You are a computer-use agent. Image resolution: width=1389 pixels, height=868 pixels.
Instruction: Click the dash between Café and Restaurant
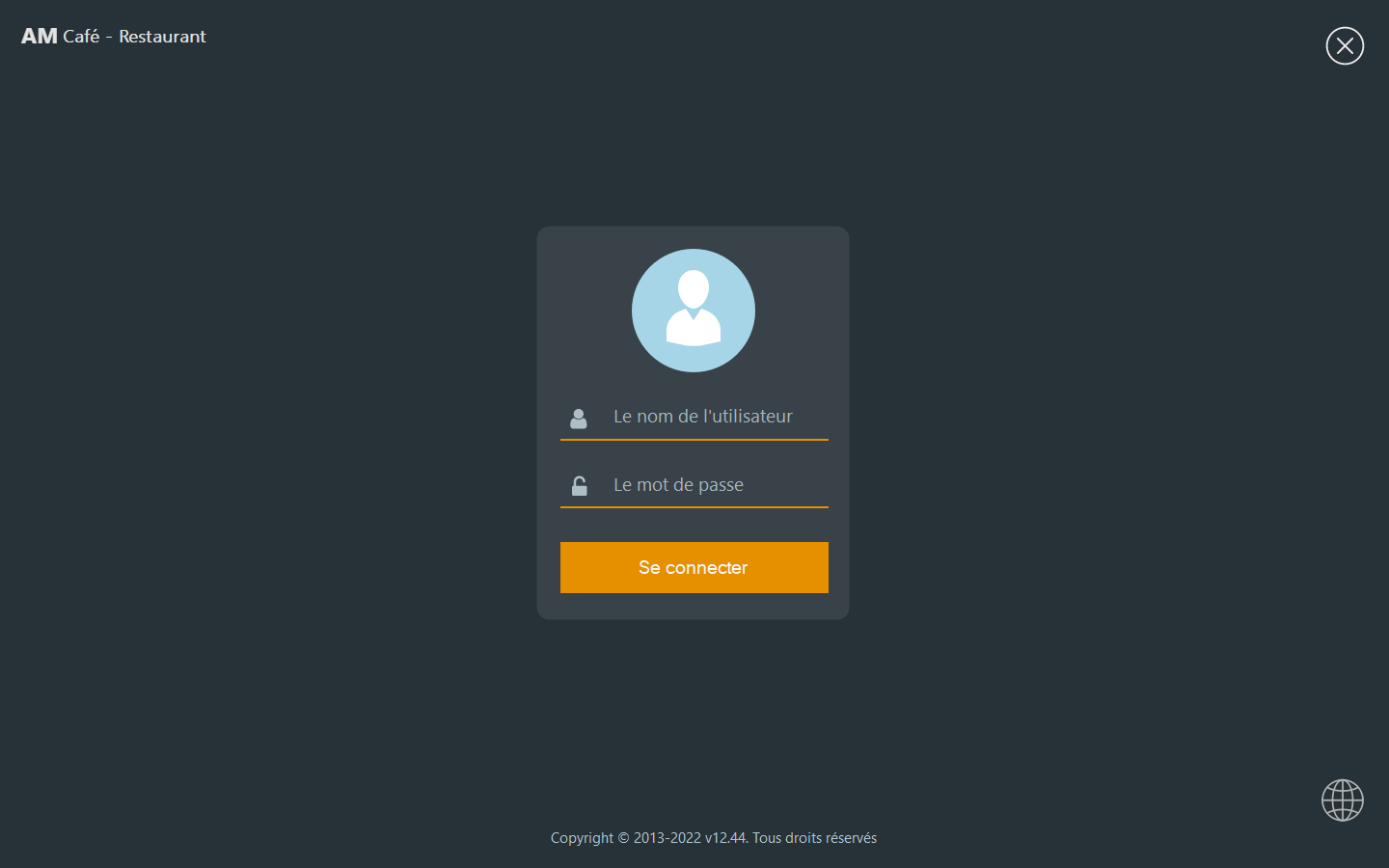(109, 38)
